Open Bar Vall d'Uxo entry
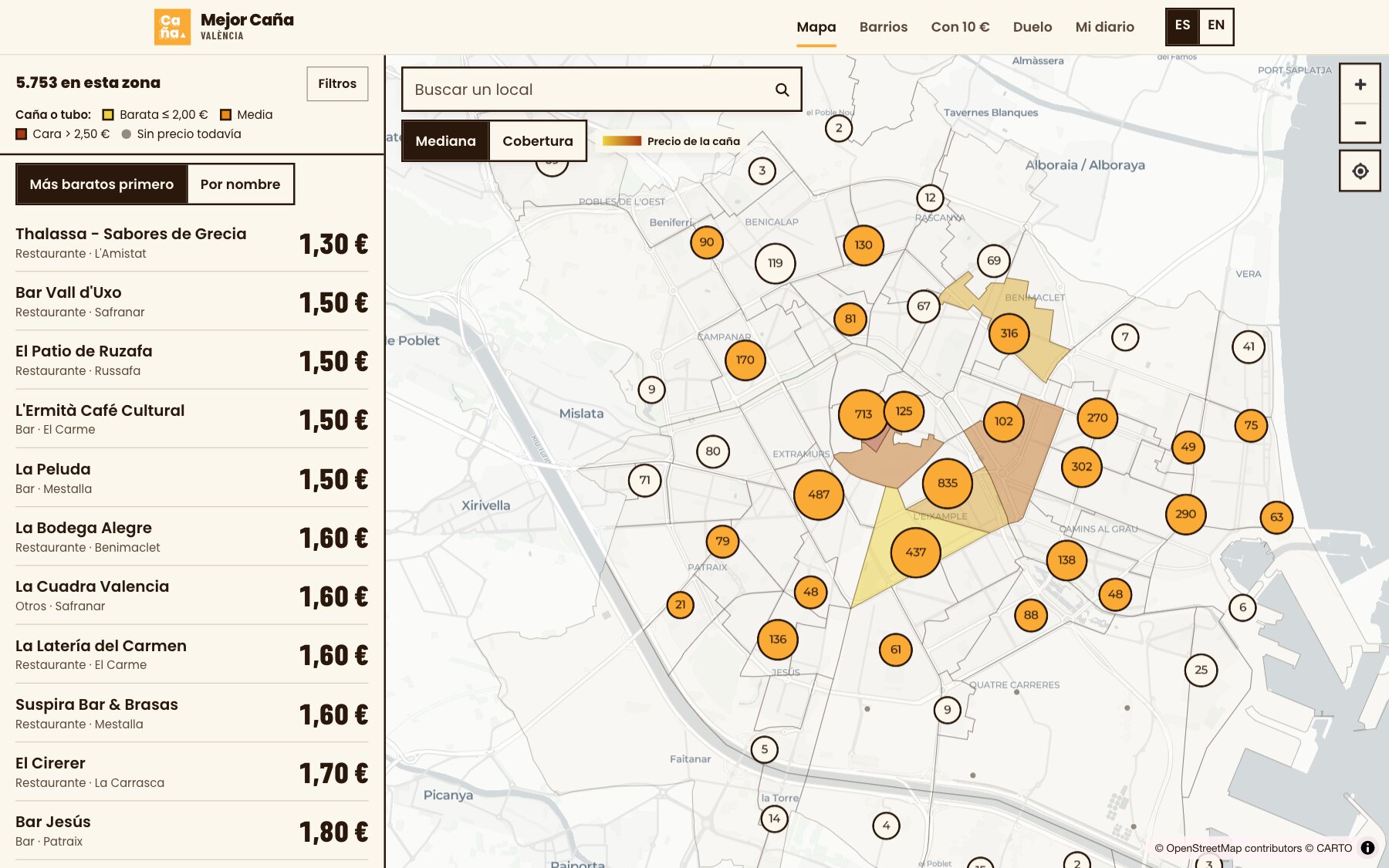Screen dimensions: 1389x868 click(x=191, y=302)
